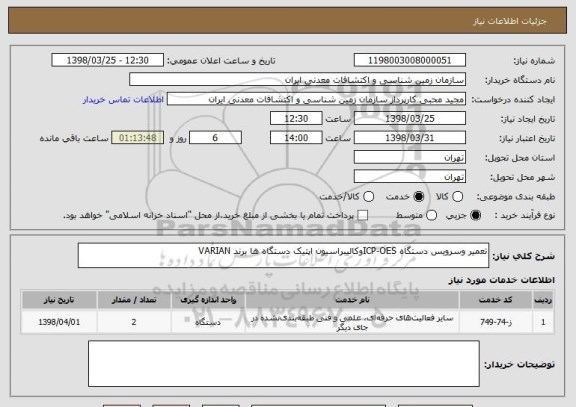Open buyer contact info link اطلاعات تماس خریدار

(x=123, y=100)
